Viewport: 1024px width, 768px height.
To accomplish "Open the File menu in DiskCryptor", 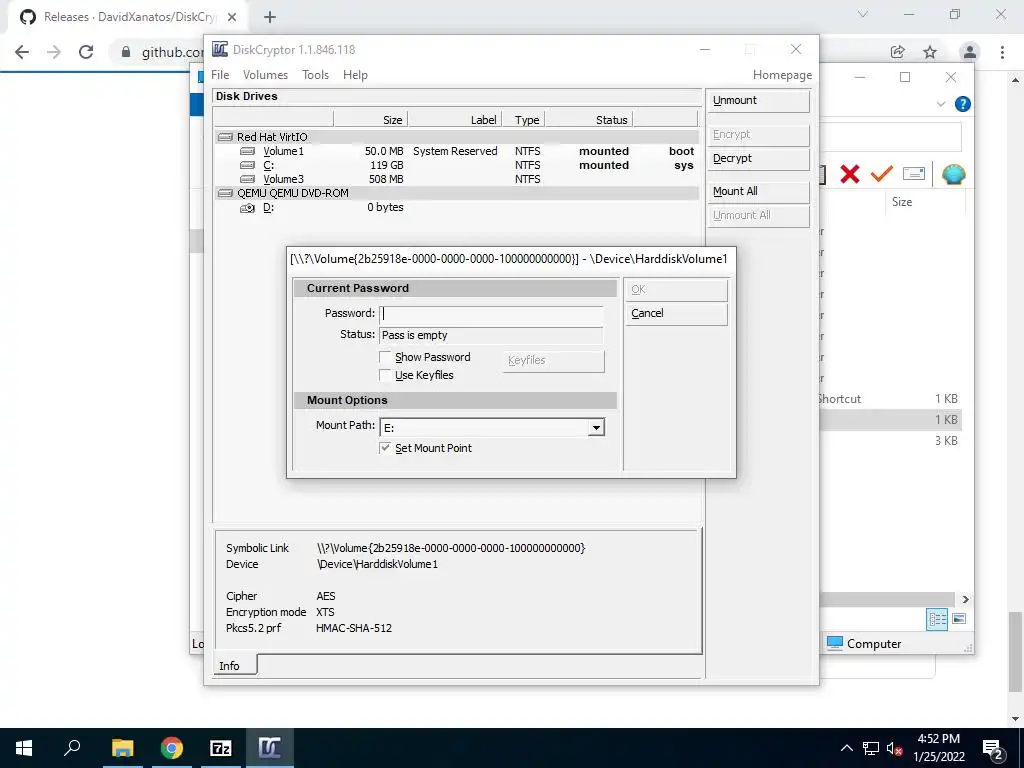I will (220, 75).
